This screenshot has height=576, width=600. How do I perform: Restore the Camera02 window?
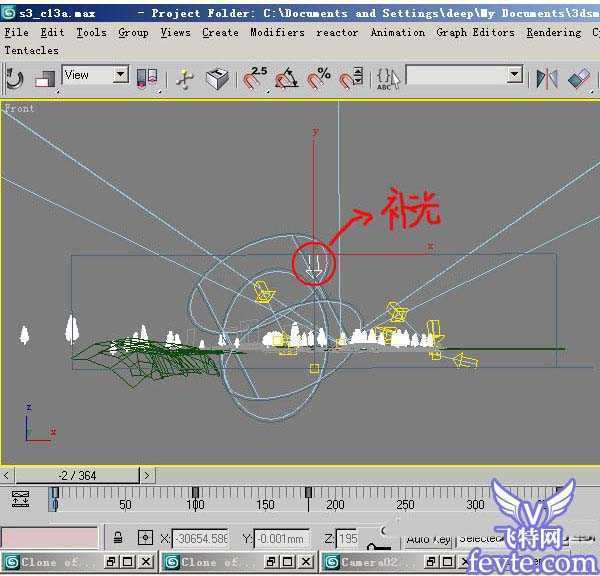click(431, 562)
